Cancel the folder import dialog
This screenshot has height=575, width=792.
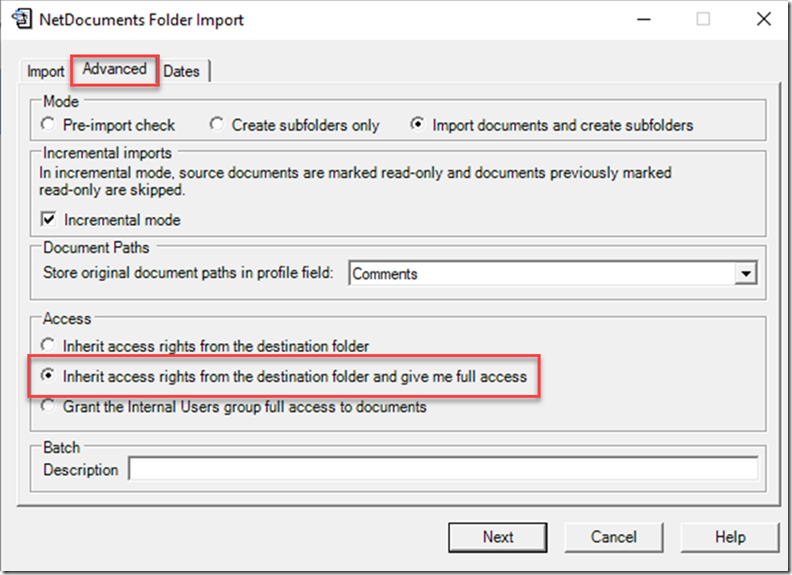pos(614,537)
